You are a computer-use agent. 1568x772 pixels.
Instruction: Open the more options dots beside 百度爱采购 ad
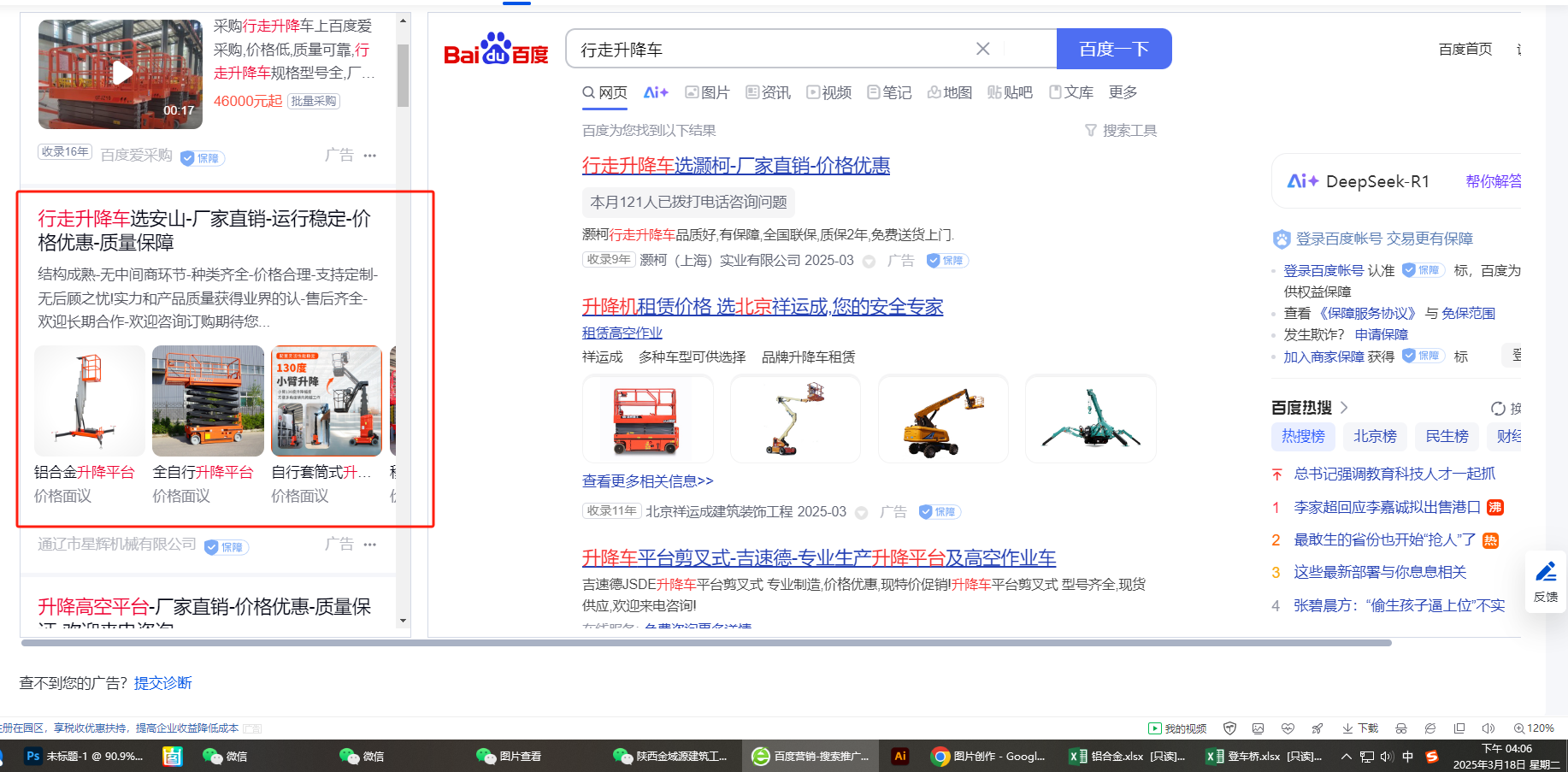click(370, 156)
